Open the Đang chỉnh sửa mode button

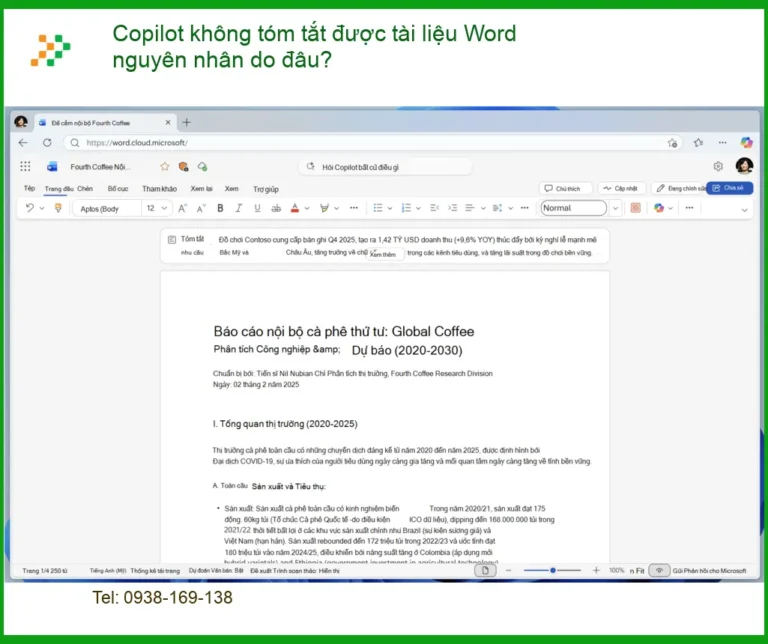pos(680,189)
